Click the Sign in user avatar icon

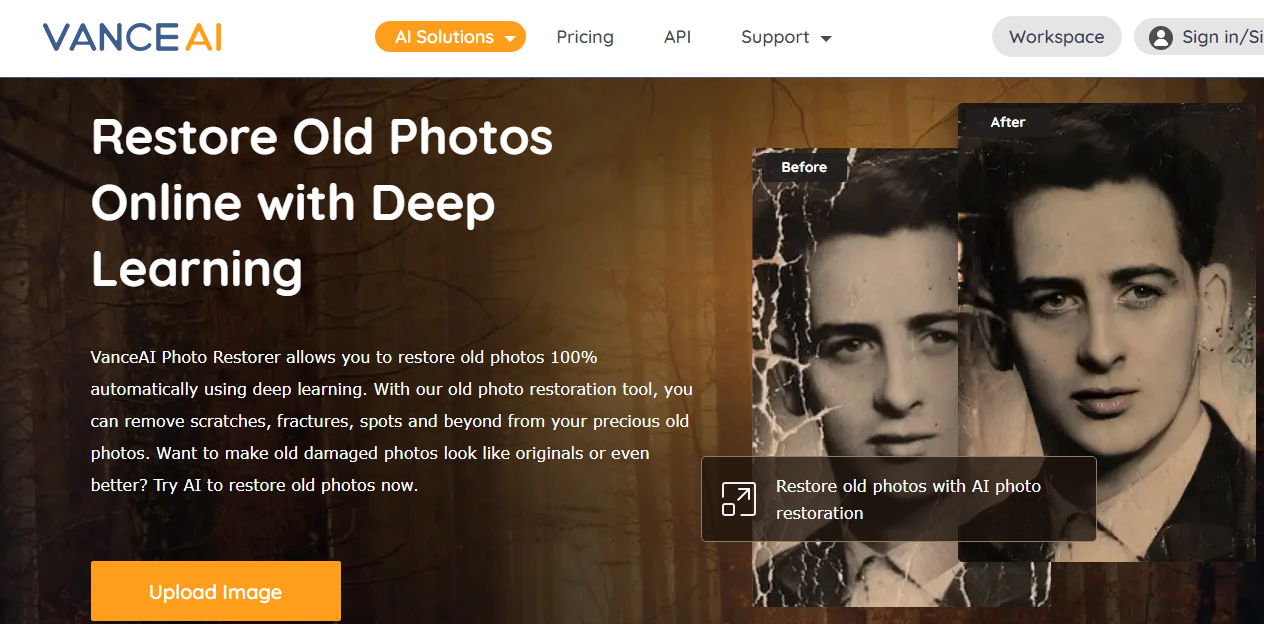coord(1160,37)
